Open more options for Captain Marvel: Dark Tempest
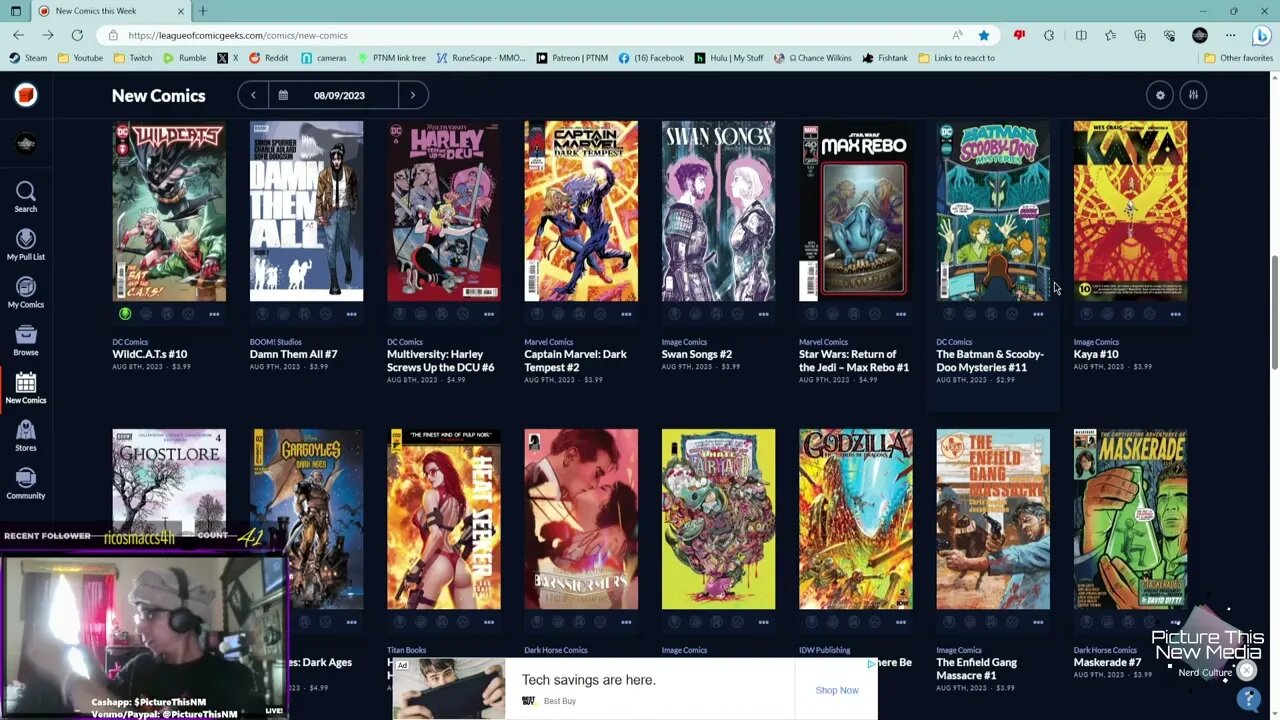 point(626,314)
